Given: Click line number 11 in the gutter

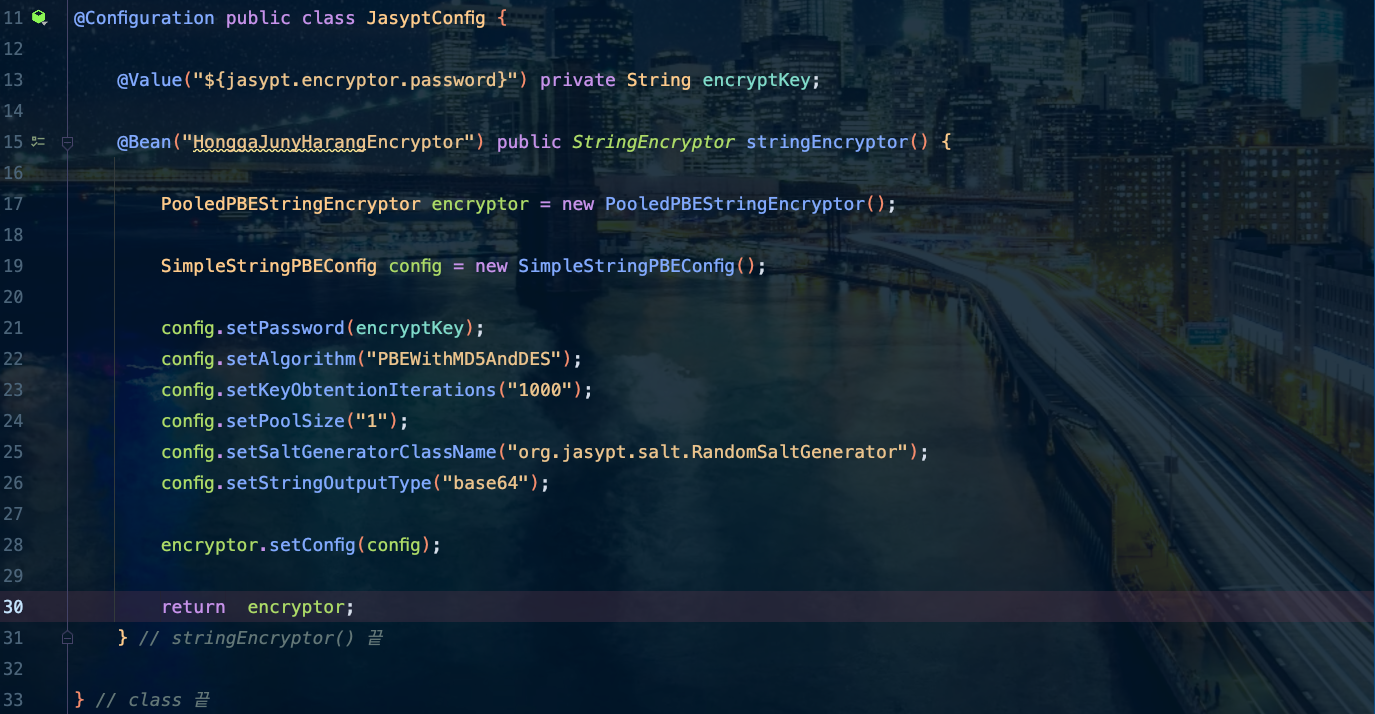Looking at the screenshot, I should click(x=13, y=18).
